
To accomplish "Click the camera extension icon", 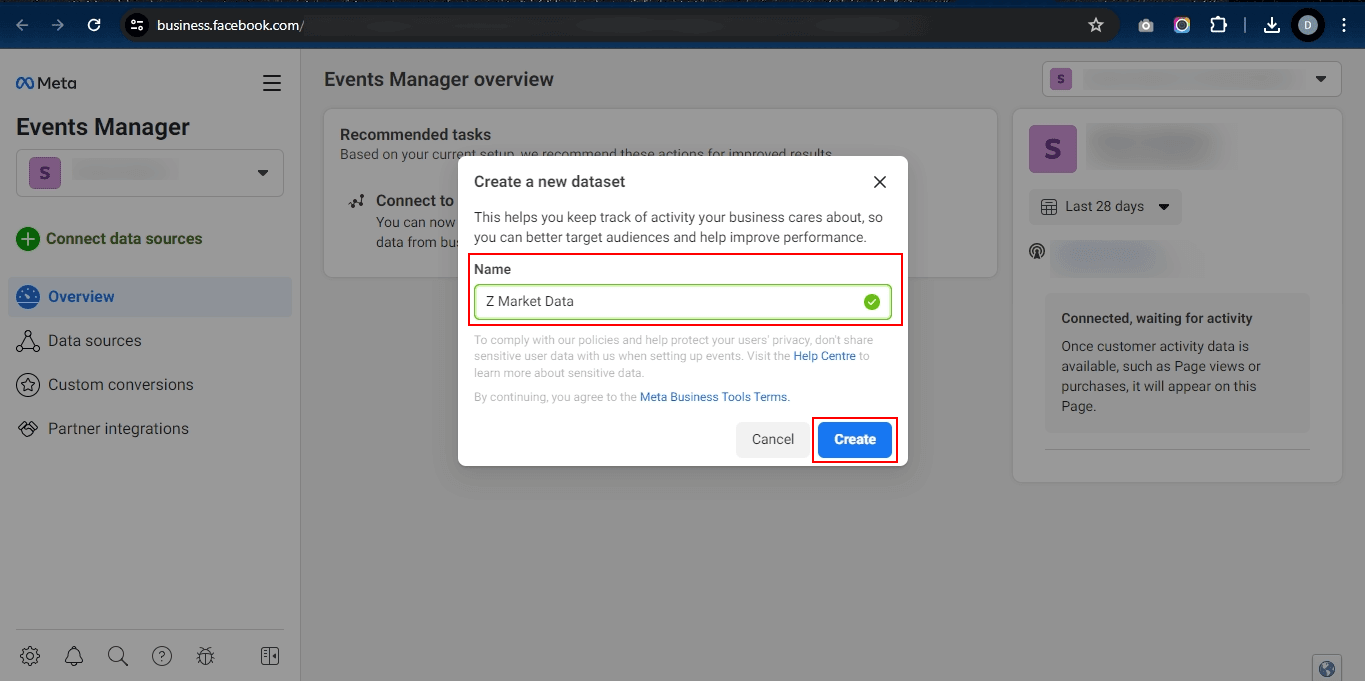I will [1146, 25].
